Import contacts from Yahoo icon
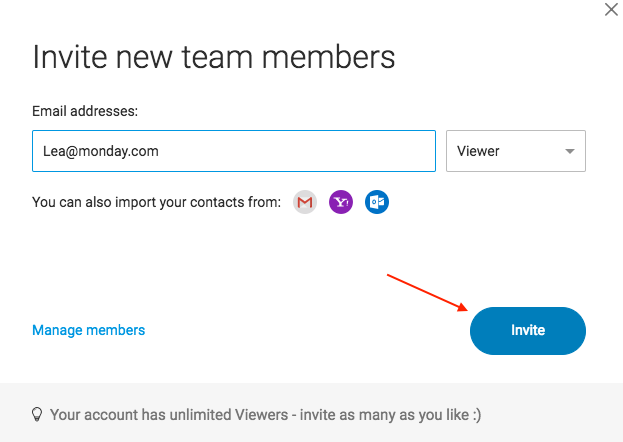This screenshot has width=623, height=442. click(341, 202)
